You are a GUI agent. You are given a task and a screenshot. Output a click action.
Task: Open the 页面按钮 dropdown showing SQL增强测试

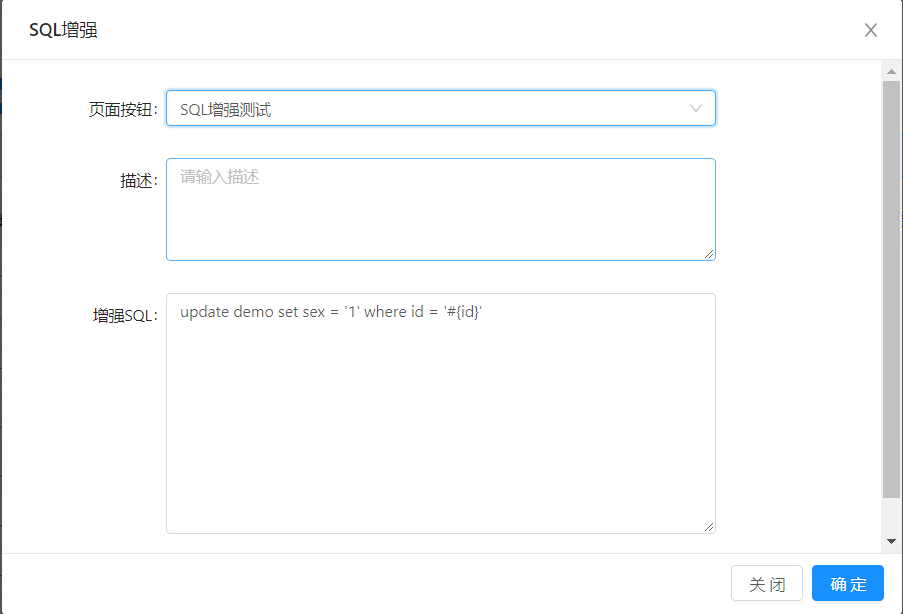441,108
